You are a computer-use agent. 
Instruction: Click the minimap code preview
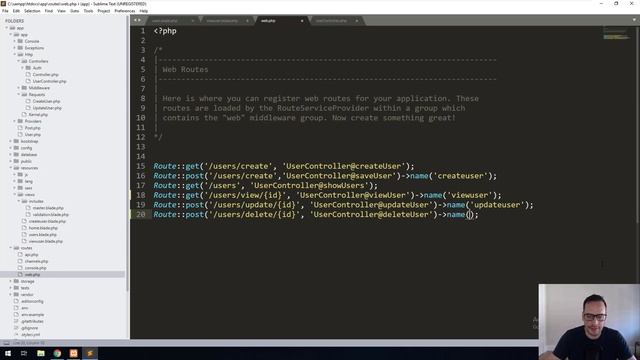point(616,34)
